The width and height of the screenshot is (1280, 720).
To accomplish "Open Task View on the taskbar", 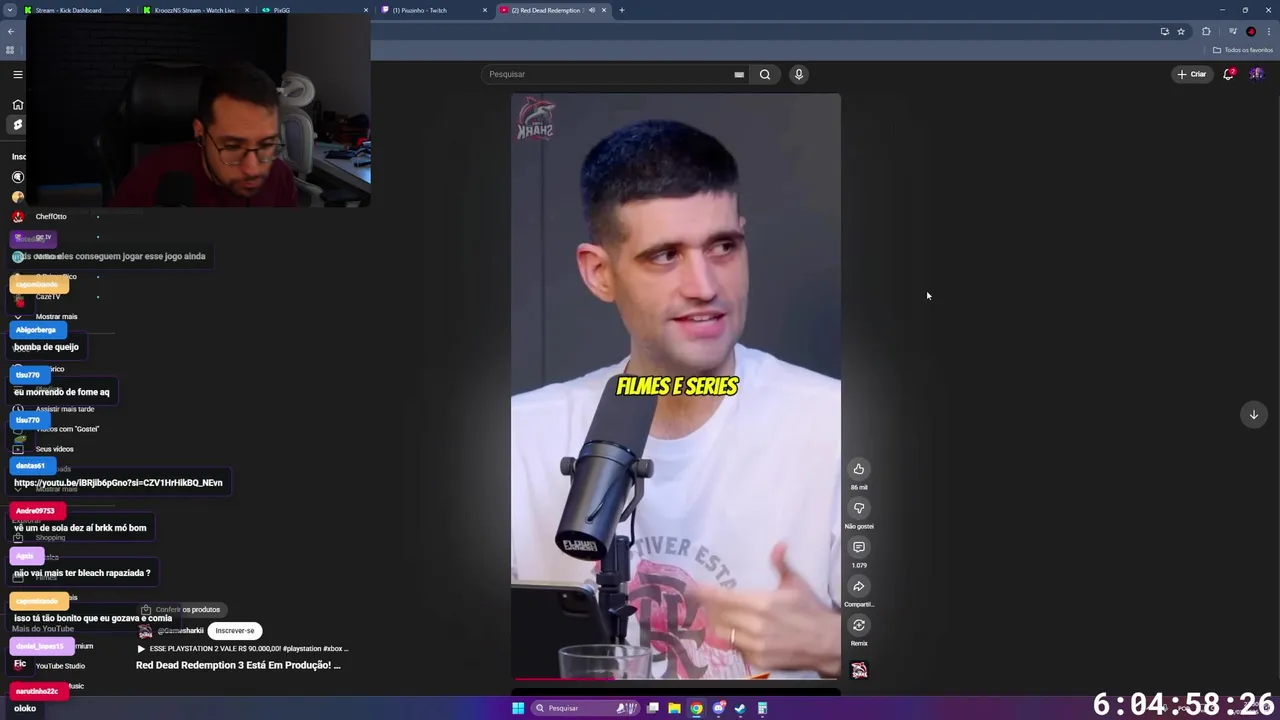I will tap(653, 708).
